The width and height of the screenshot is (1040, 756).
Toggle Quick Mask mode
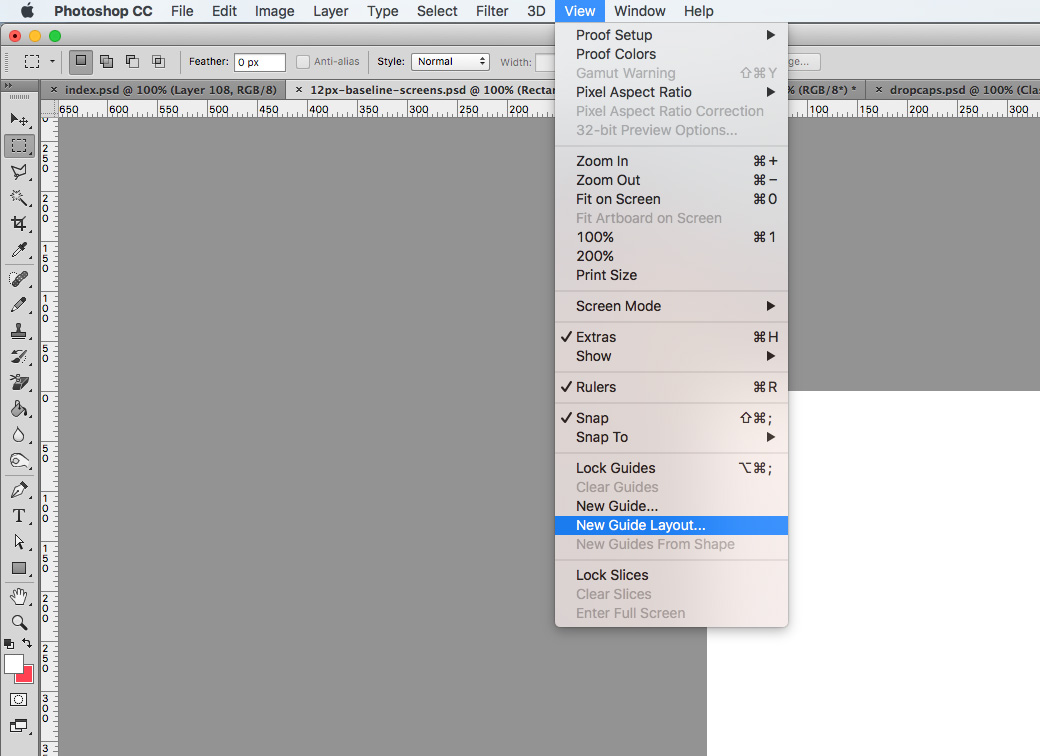(19, 700)
